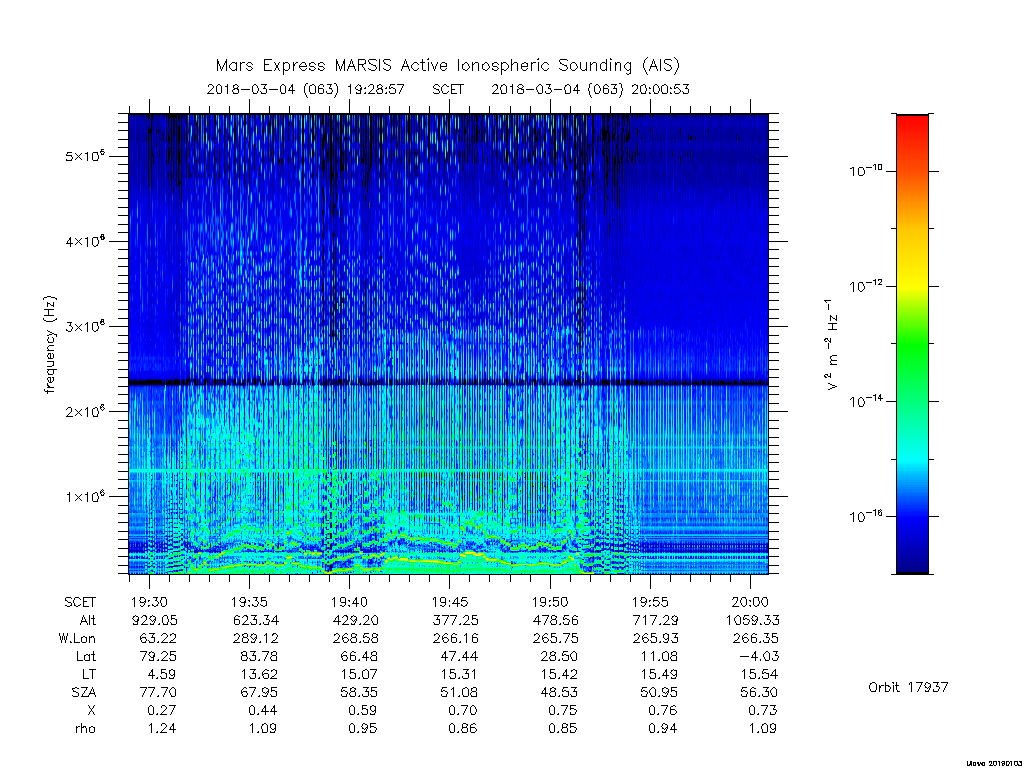Click the 'SZA' row label
This screenshot has height=768, width=1024.
(x=84, y=692)
